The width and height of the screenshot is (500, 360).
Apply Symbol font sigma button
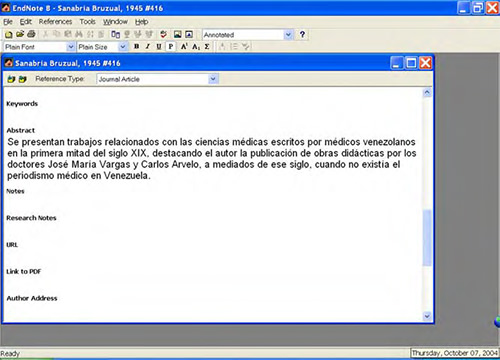[x=207, y=47]
